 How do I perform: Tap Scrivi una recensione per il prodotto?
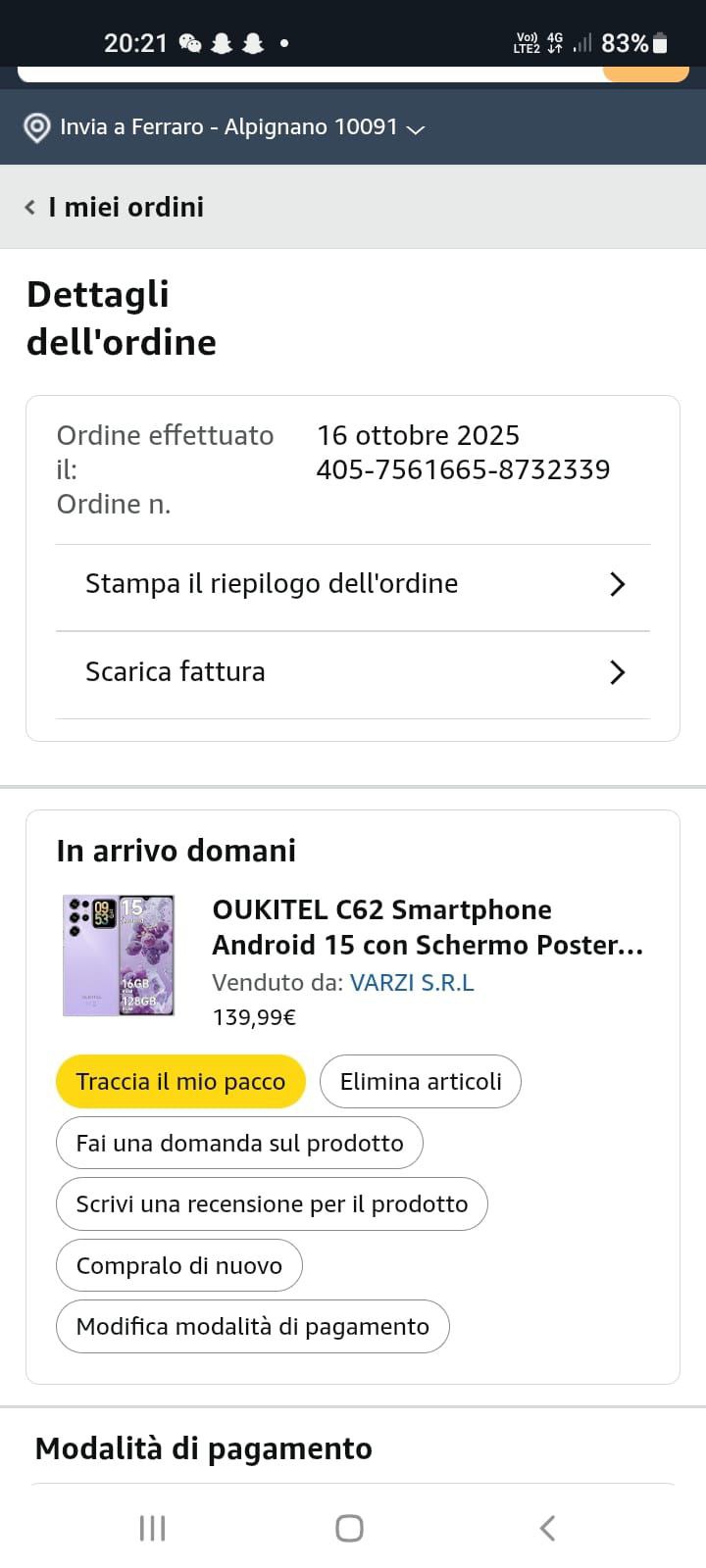click(x=272, y=1204)
